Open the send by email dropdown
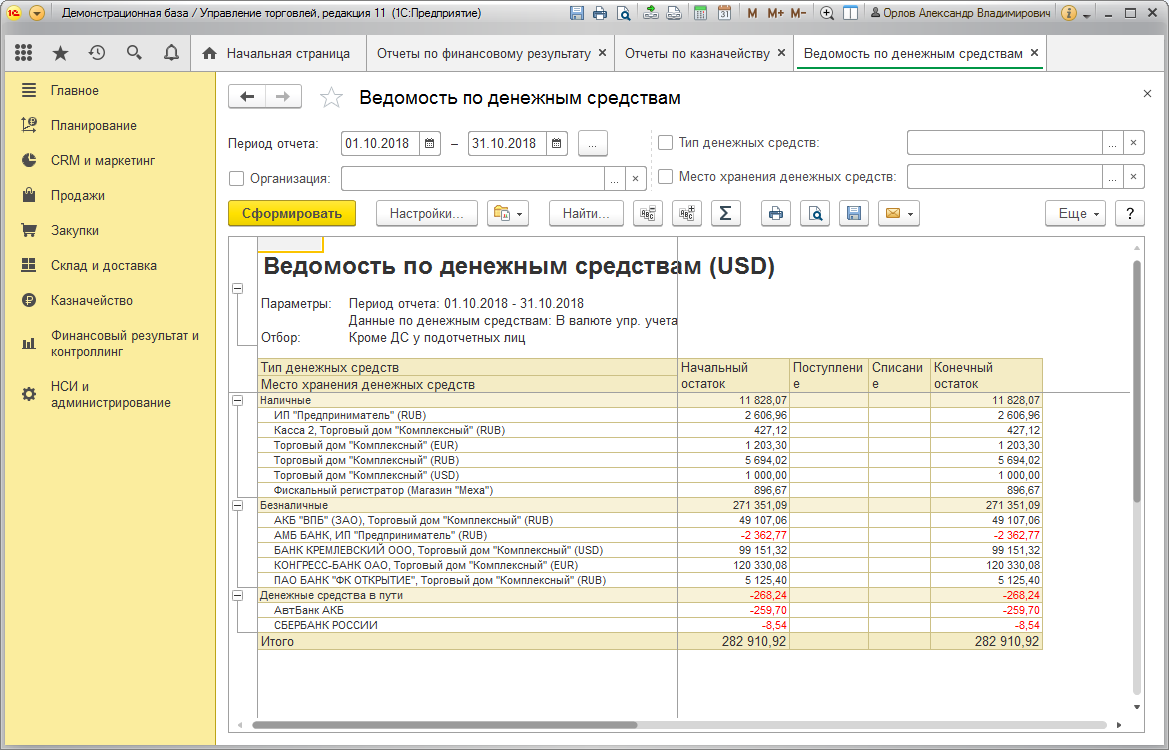1169x750 pixels. click(898, 214)
